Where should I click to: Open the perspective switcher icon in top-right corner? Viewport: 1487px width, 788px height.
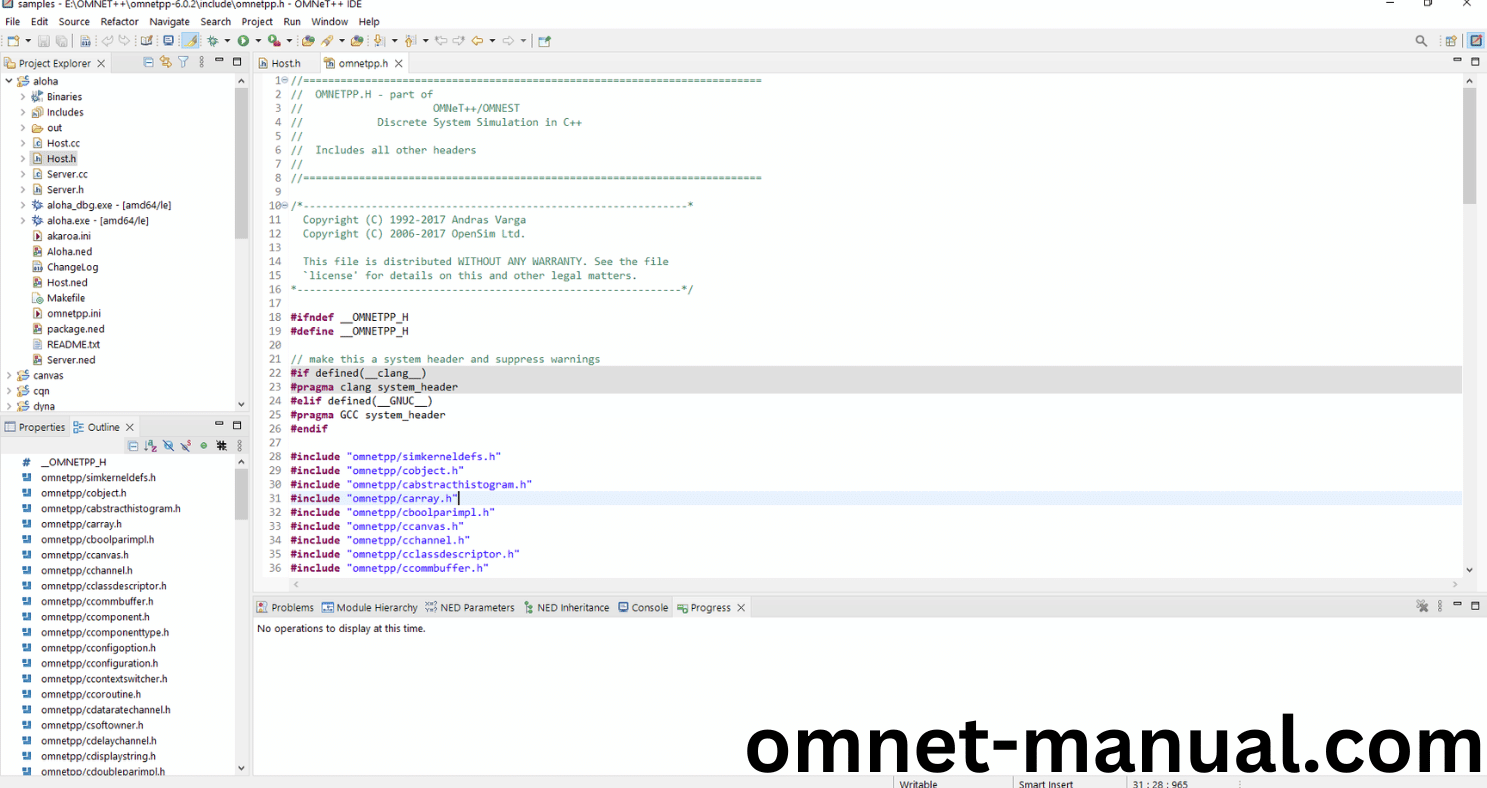[1475, 40]
